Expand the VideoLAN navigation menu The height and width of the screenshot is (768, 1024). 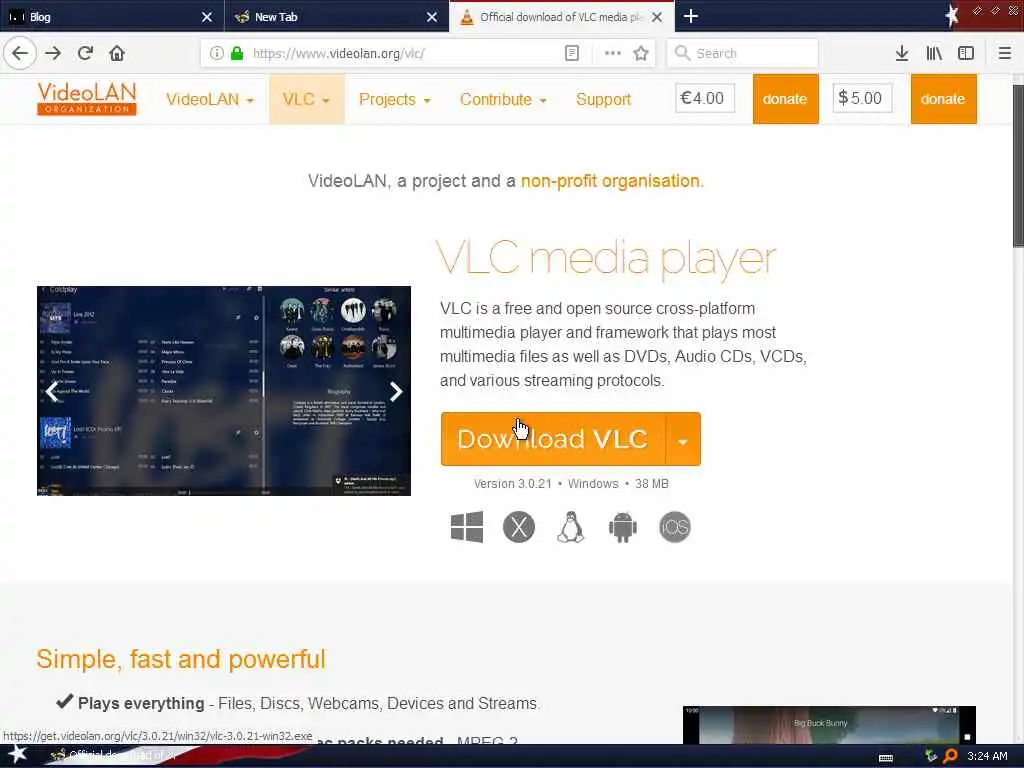(210, 99)
